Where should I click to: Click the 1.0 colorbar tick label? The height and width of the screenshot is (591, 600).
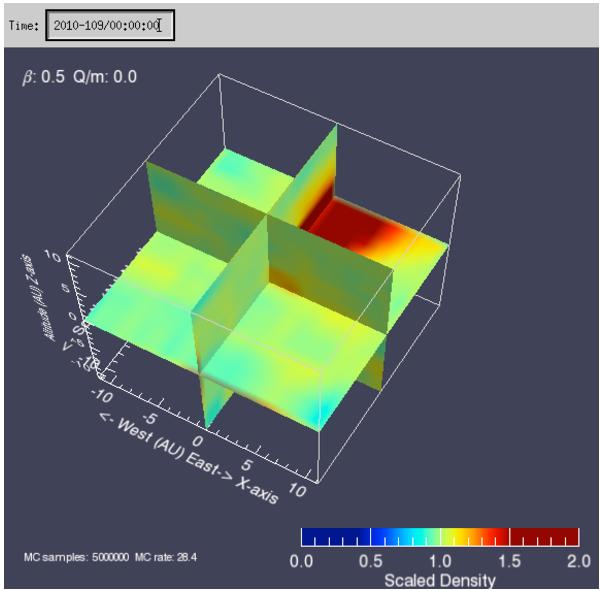click(440, 561)
